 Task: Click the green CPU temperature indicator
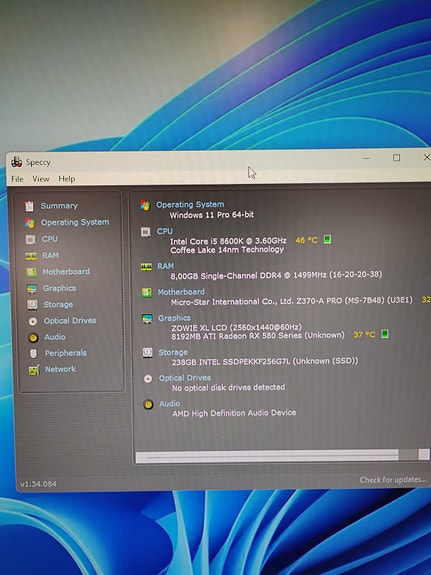[327, 240]
